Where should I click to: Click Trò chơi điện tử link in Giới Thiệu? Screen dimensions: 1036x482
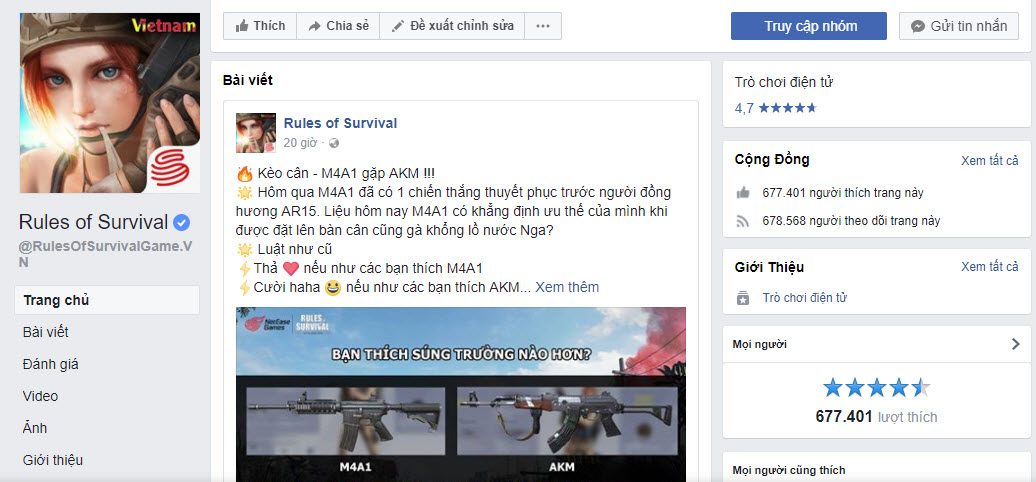tap(805, 298)
